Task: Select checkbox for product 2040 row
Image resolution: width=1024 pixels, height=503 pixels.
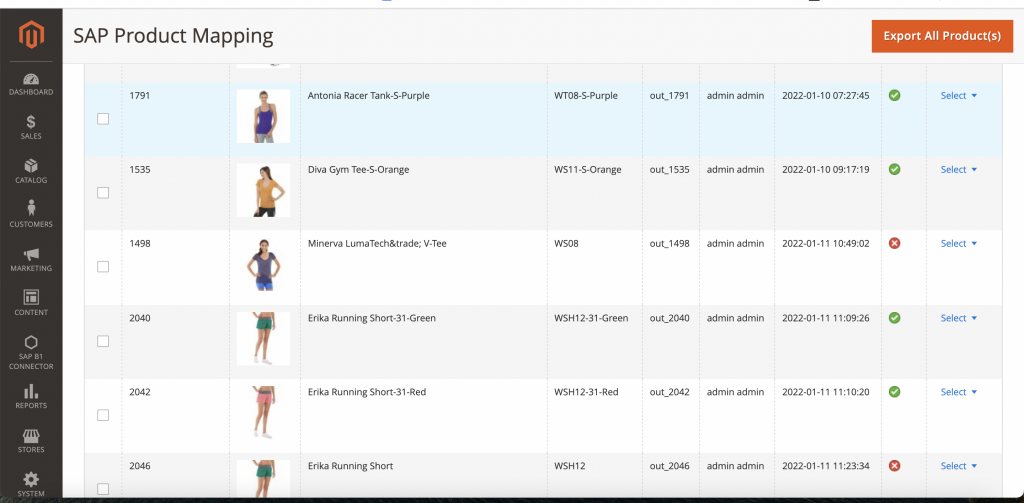Action: click(x=103, y=341)
